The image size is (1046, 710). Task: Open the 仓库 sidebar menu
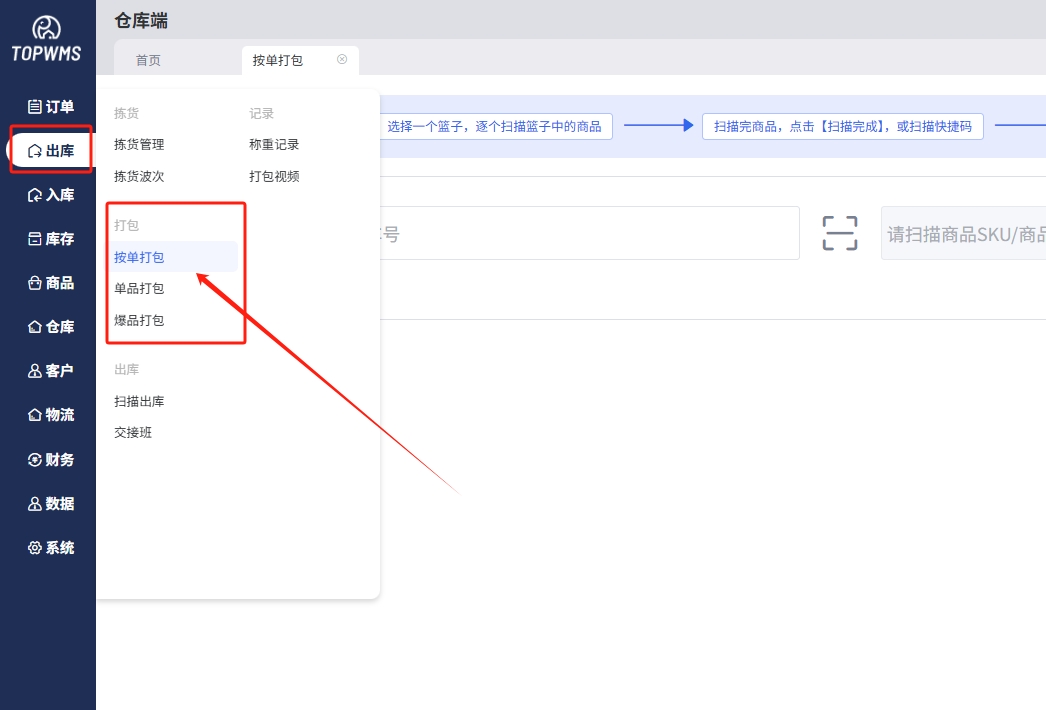[x=51, y=327]
